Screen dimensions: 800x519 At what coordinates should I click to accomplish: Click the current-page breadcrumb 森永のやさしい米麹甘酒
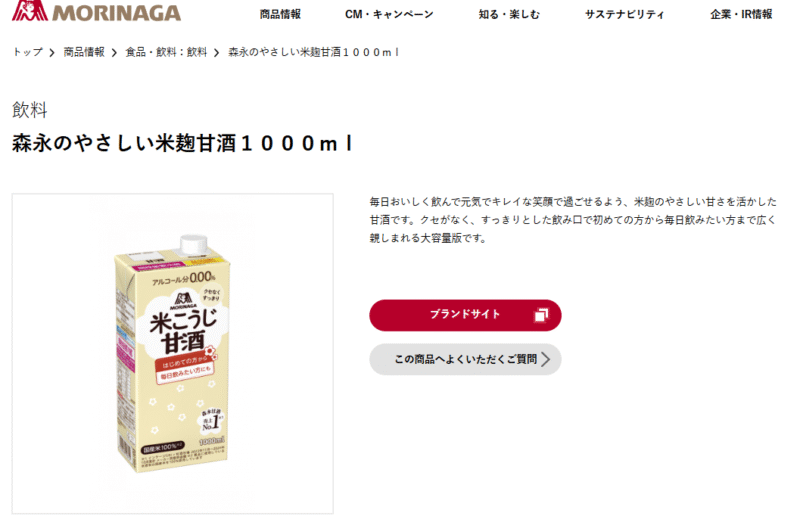click(313, 52)
